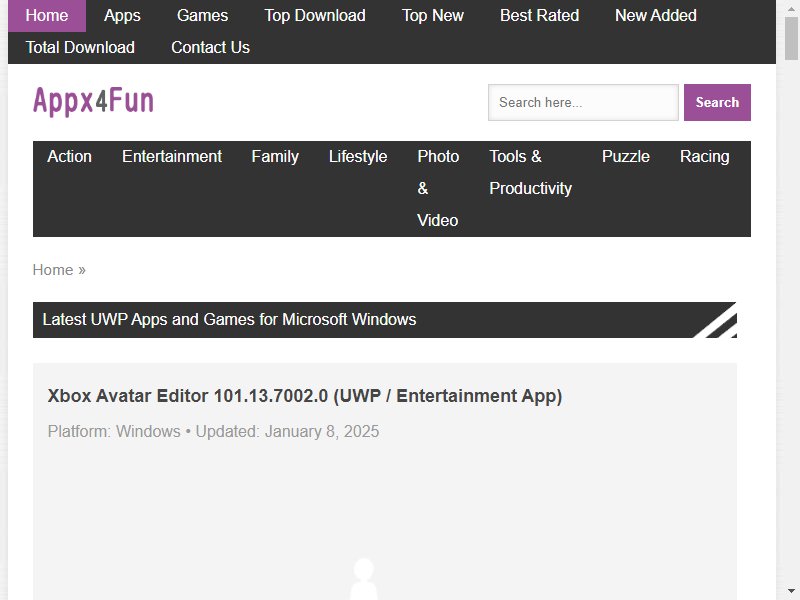Browse the Puzzle category
Viewport: 800px width, 600px height.
[x=626, y=157]
